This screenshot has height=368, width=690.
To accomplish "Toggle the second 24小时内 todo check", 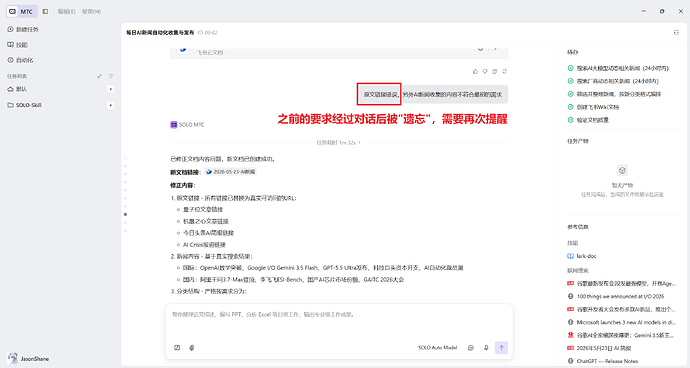I will (570, 81).
